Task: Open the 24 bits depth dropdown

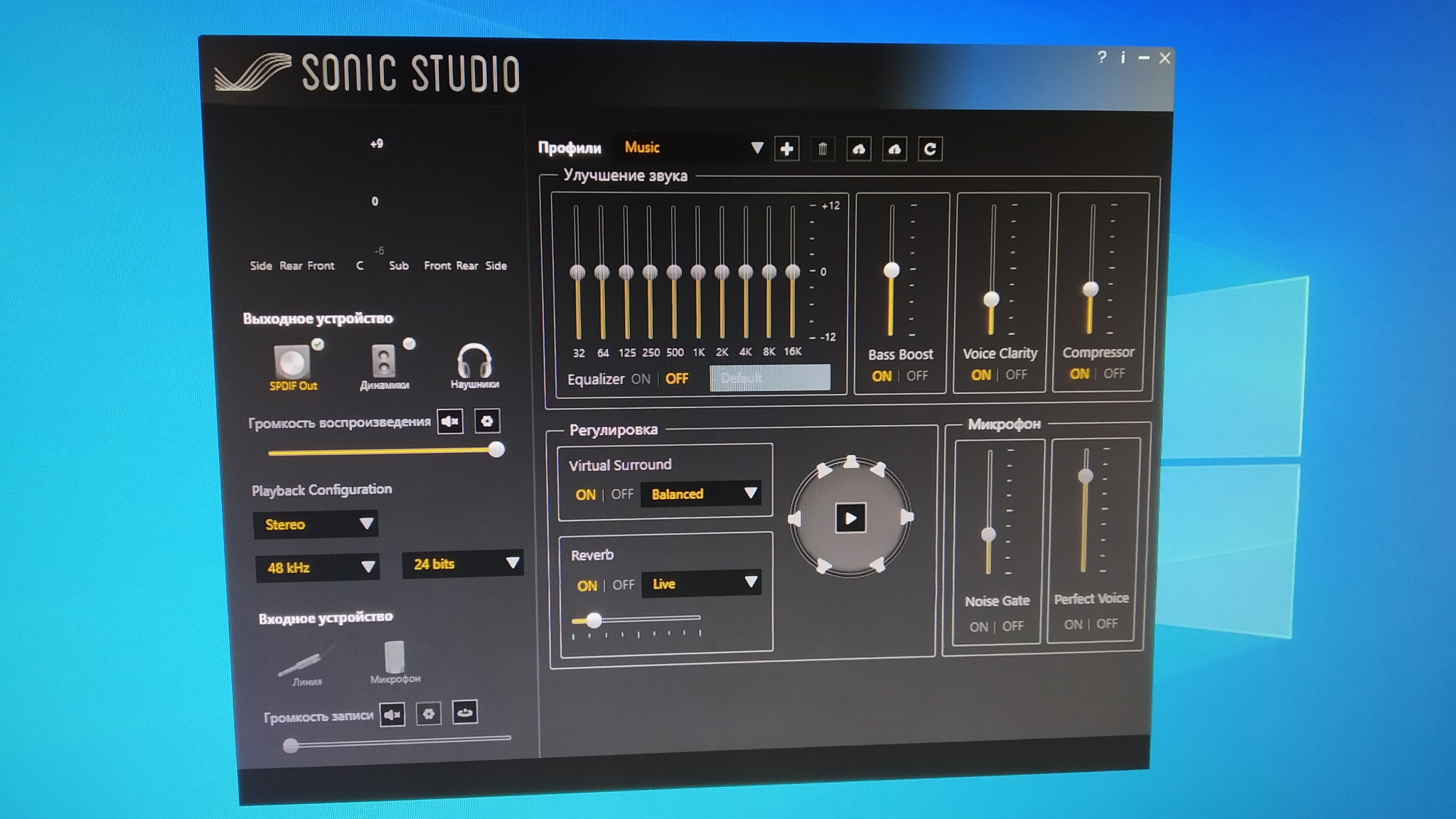Action: 463,564
